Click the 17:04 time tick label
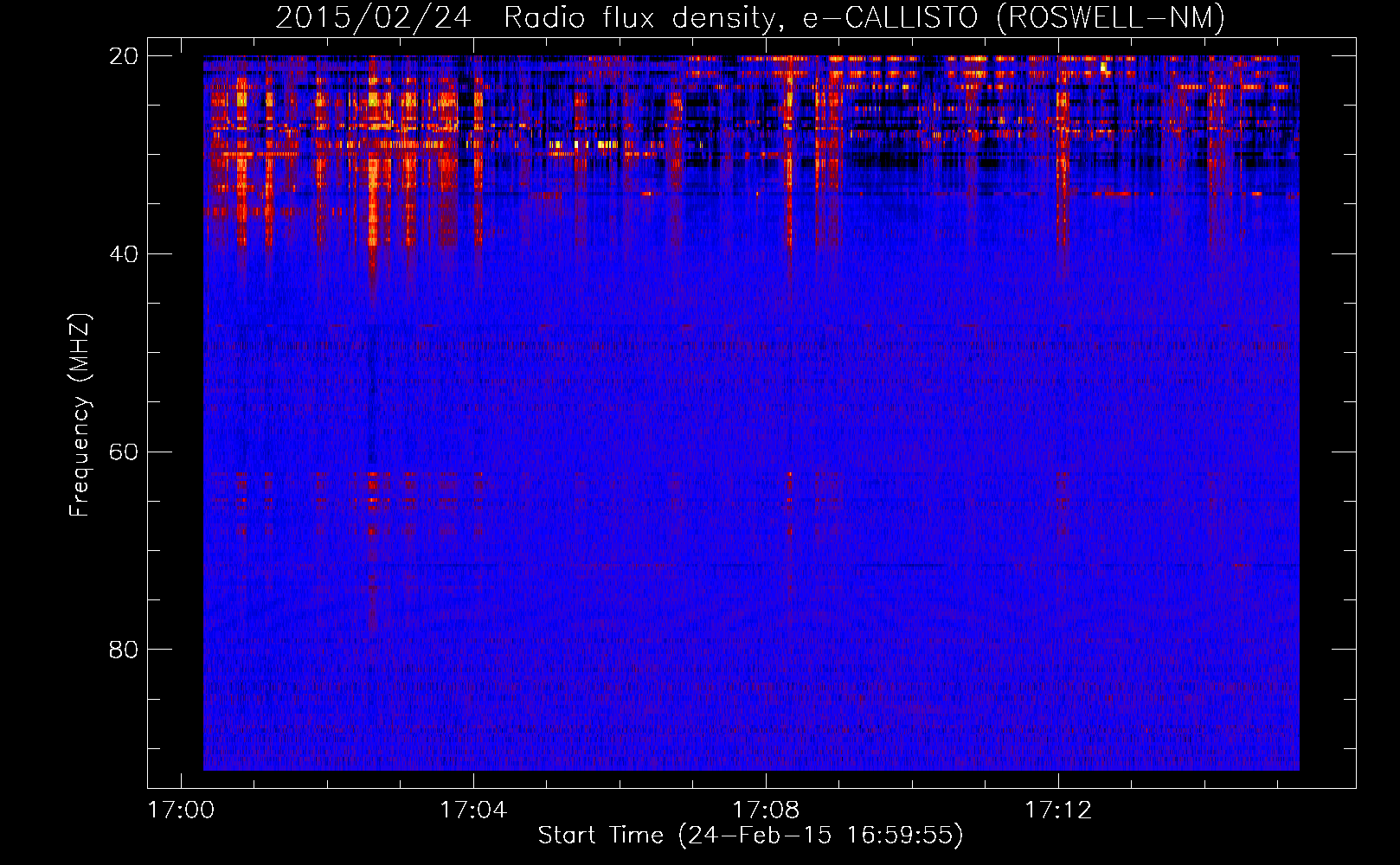 click(x=473, y=811)
